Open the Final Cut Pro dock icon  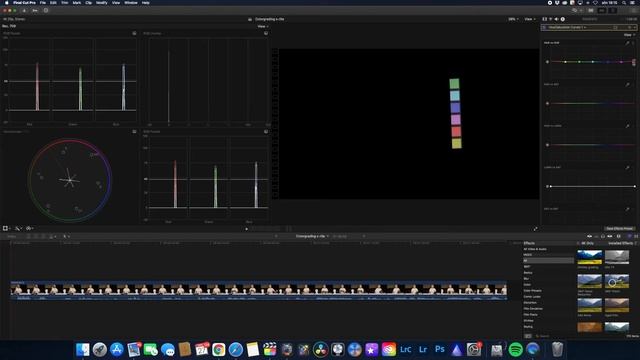270,349
